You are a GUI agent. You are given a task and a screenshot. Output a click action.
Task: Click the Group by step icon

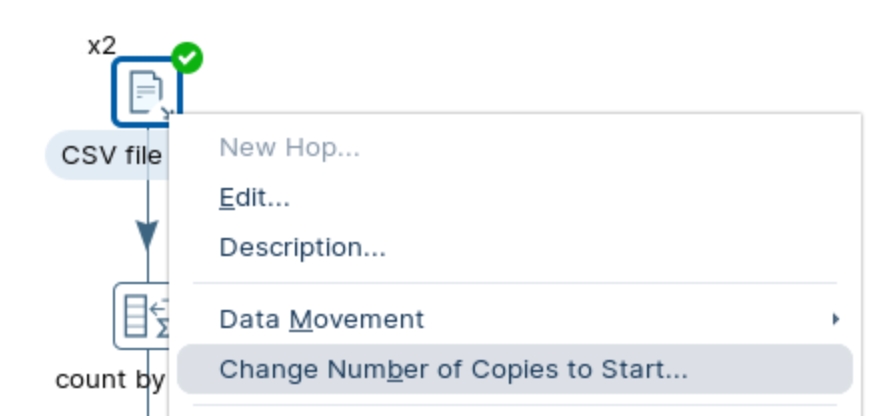(142, 316)
